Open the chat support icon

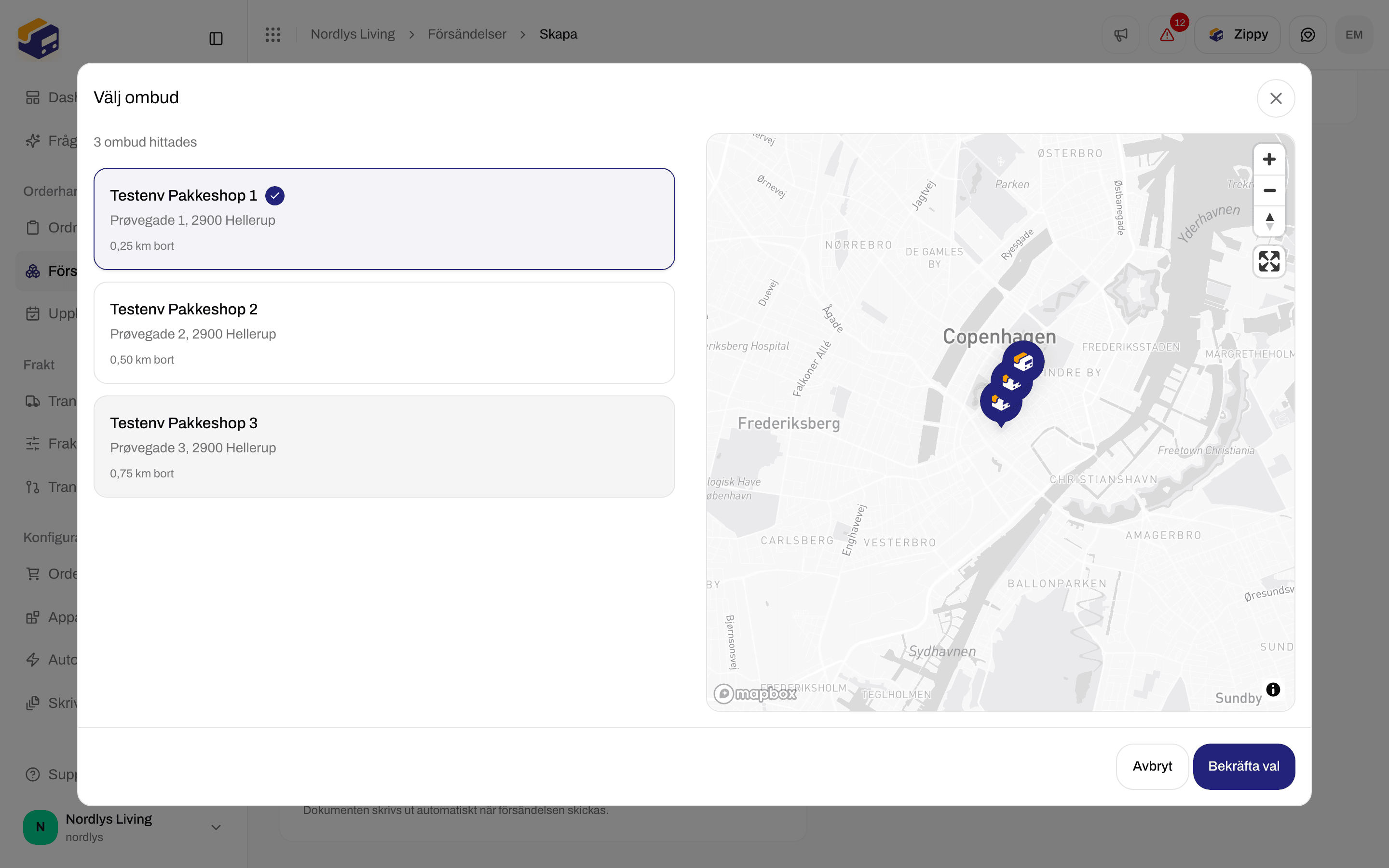[x=1307, y=35]
